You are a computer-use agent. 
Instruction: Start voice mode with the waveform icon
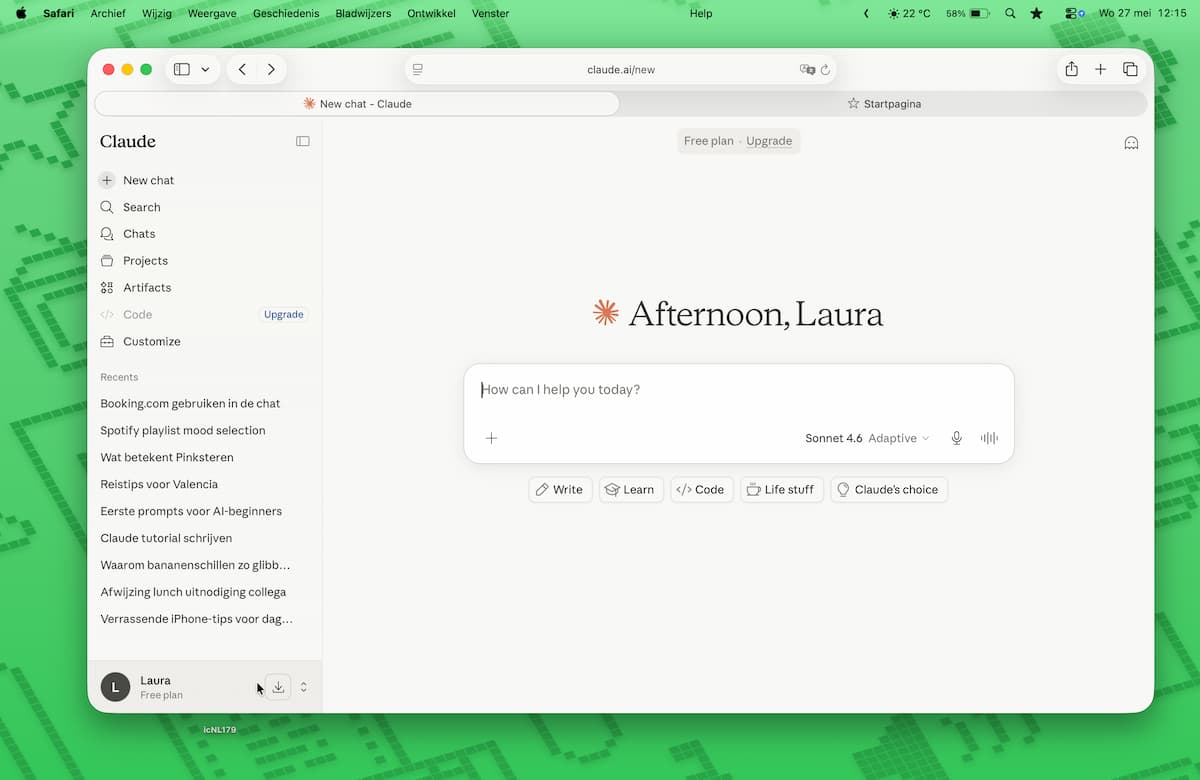[989, 438]
